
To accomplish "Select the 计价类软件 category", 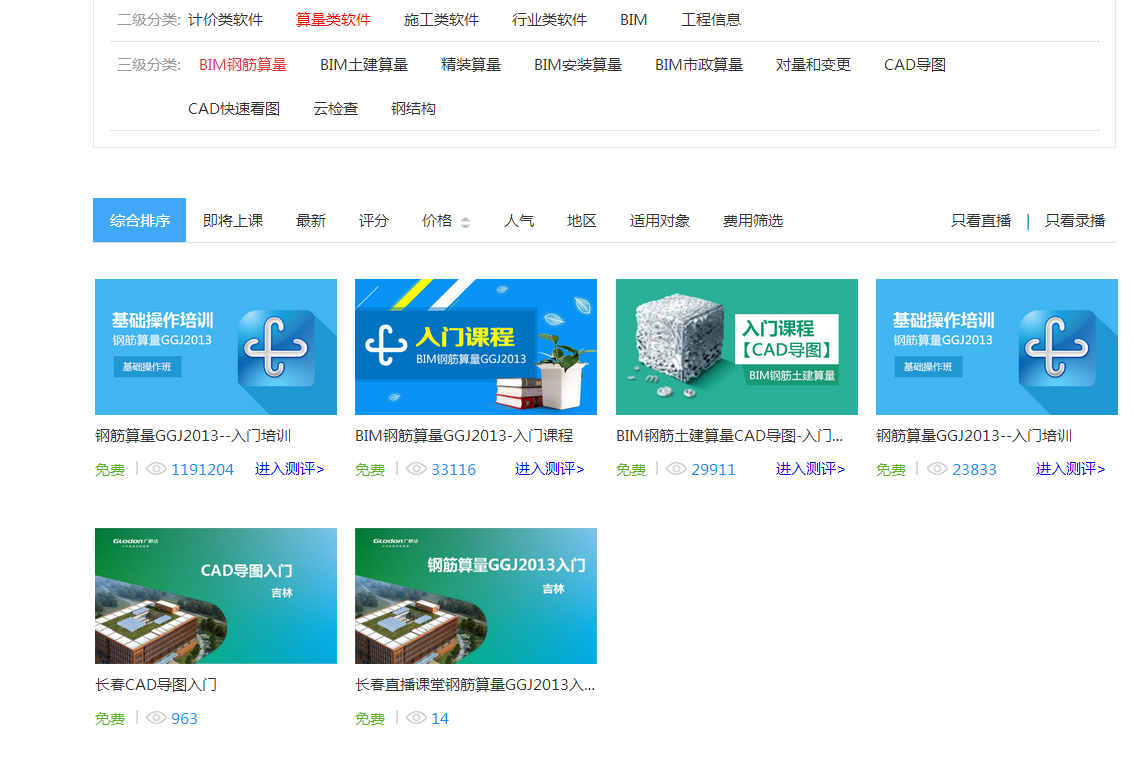I will 226,20.
